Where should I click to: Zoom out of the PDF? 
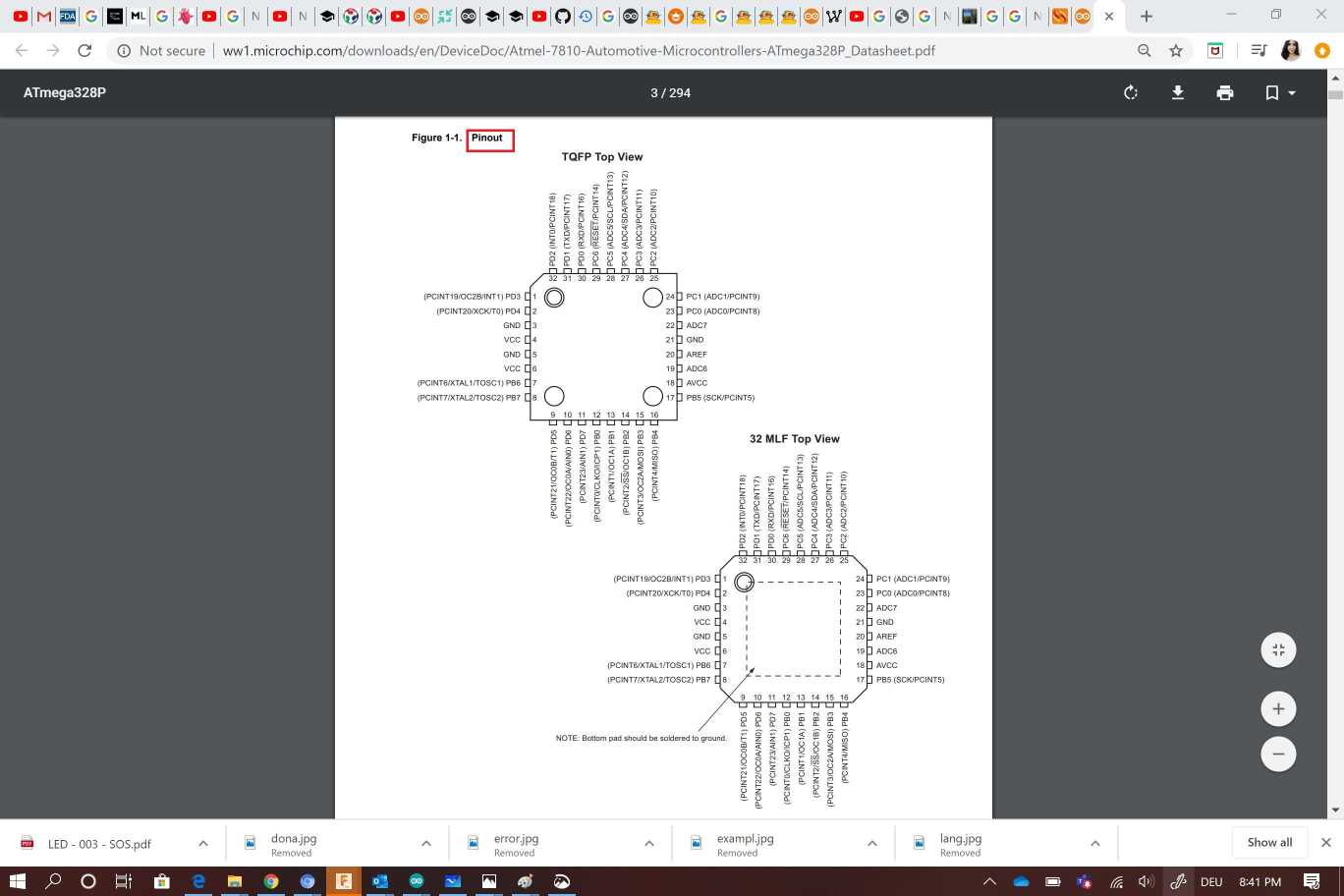point(1278,754)
